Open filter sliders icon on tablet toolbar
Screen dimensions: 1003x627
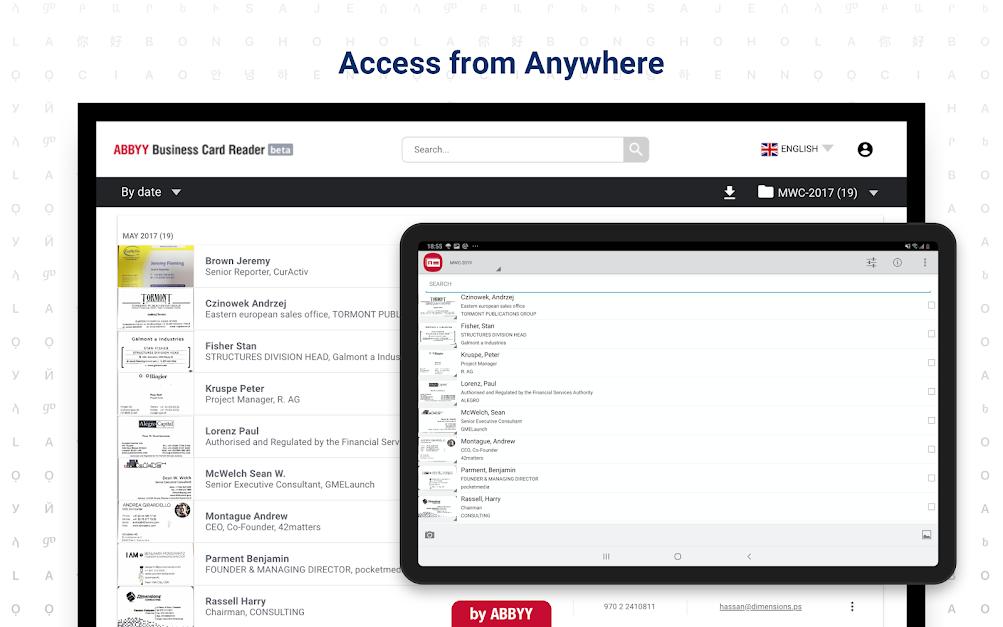[x=871, y=262]
